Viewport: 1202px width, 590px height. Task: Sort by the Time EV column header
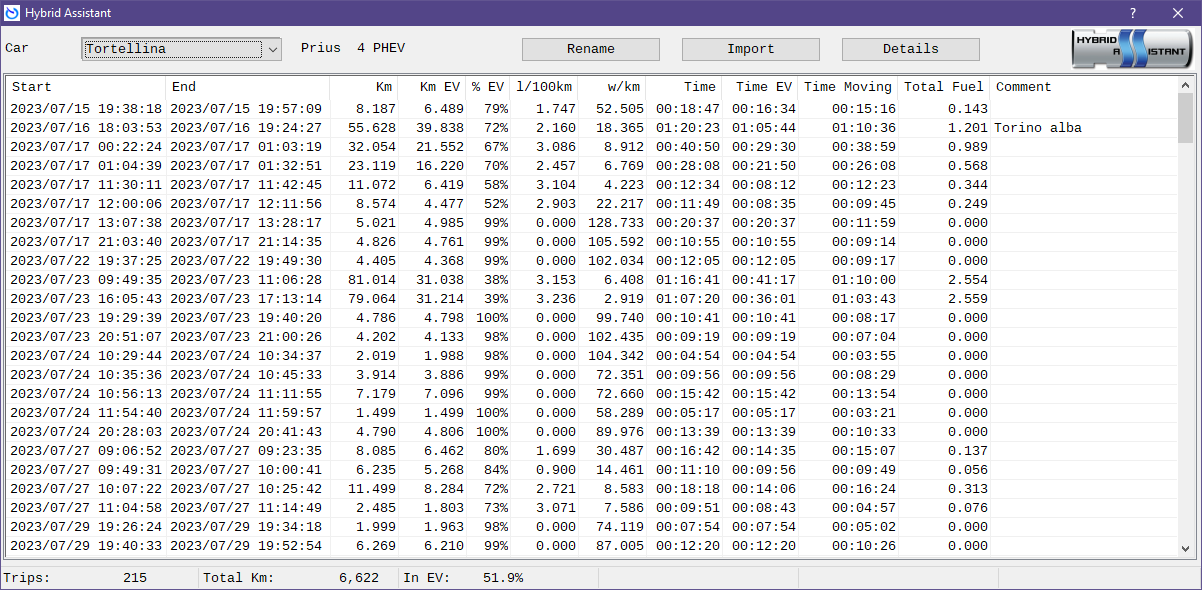(x=760, y=87)
